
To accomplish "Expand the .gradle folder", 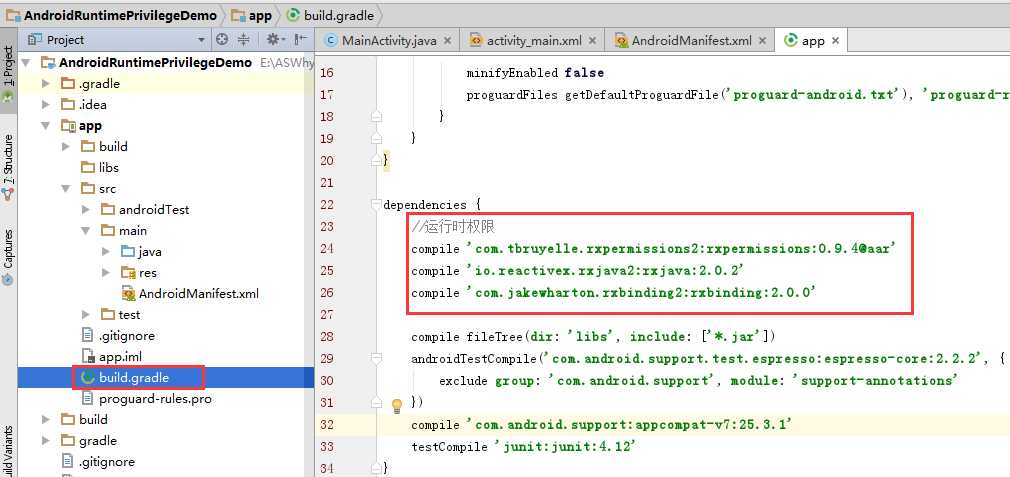I will click(46, 84).
